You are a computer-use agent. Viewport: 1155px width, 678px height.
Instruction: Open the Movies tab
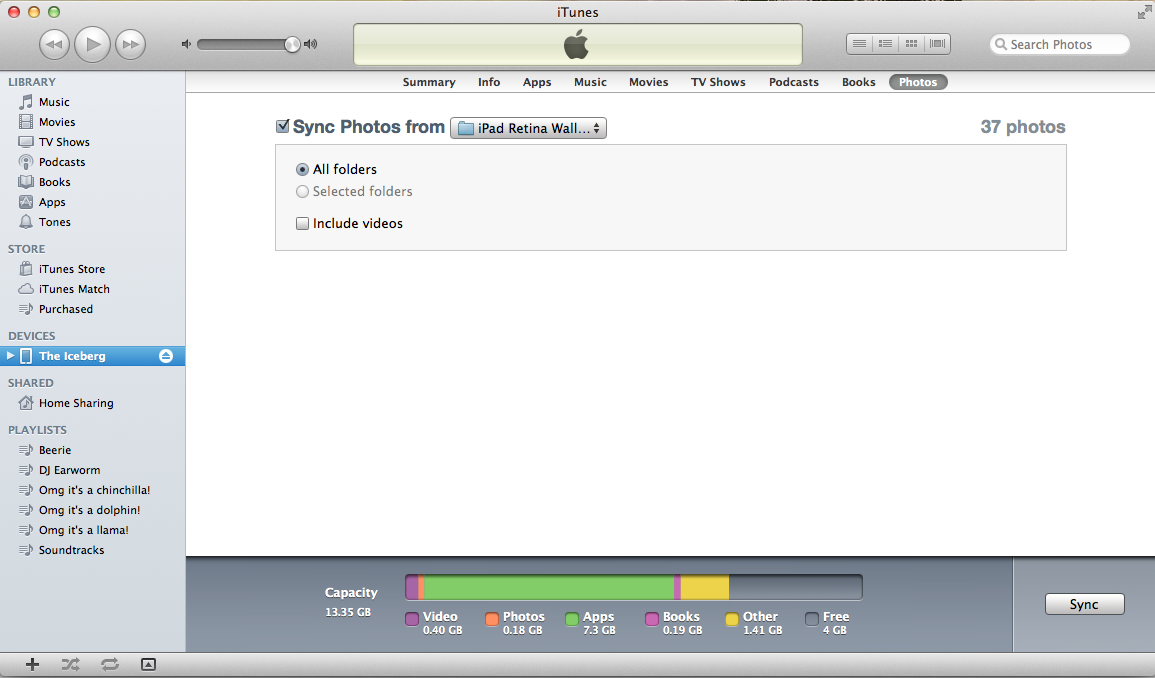[x=648, y=82]
